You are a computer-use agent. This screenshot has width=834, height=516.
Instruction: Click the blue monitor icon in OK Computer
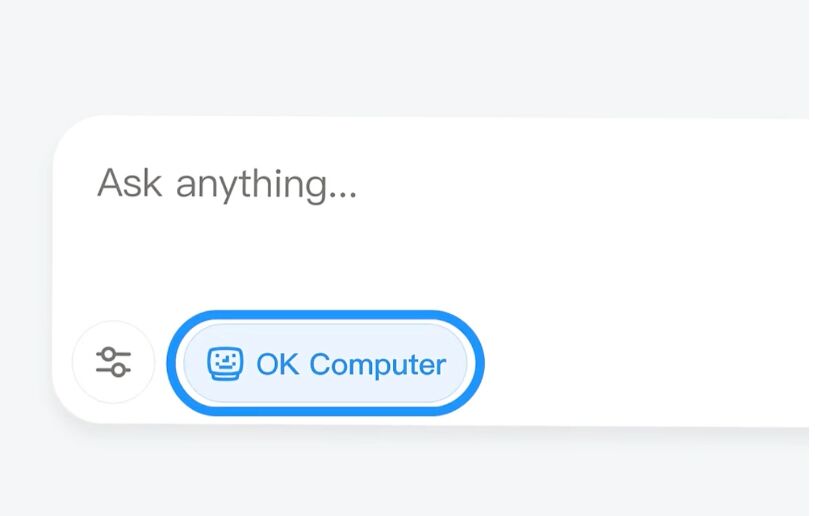[225, 364]
